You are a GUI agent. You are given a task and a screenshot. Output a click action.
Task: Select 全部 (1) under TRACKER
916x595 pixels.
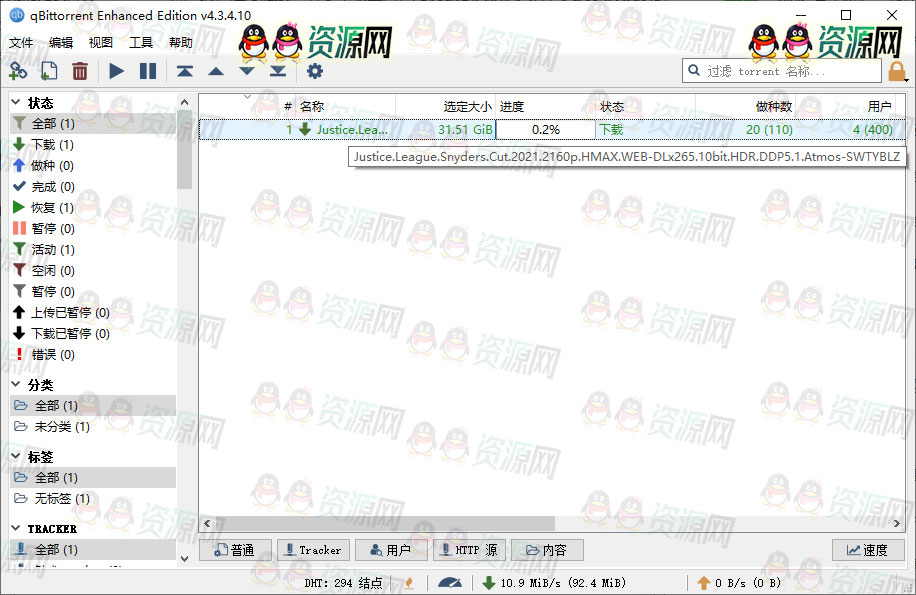(93, 549)
